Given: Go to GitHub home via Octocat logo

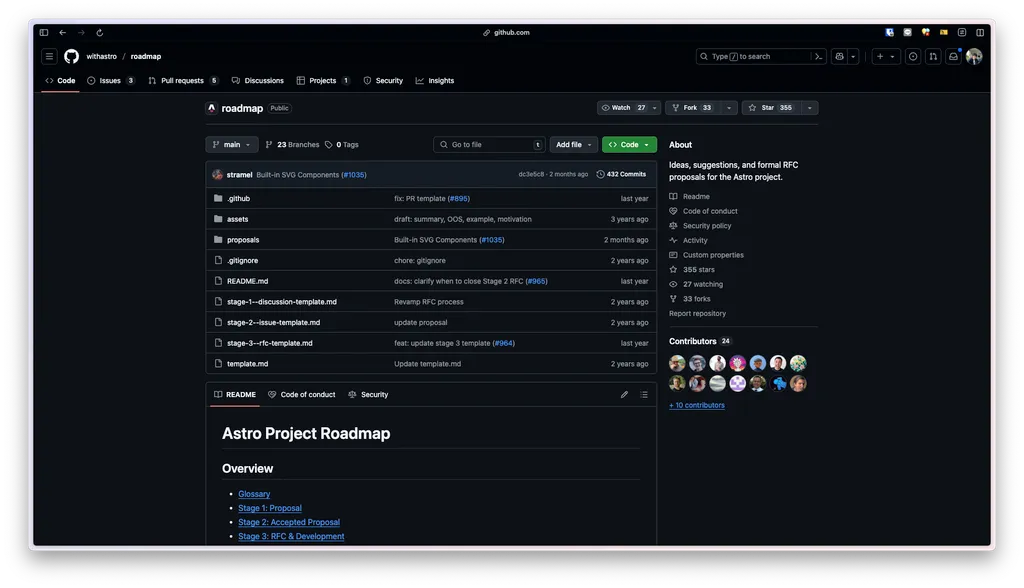Looking at the screenshot, I should click(71, 56).
